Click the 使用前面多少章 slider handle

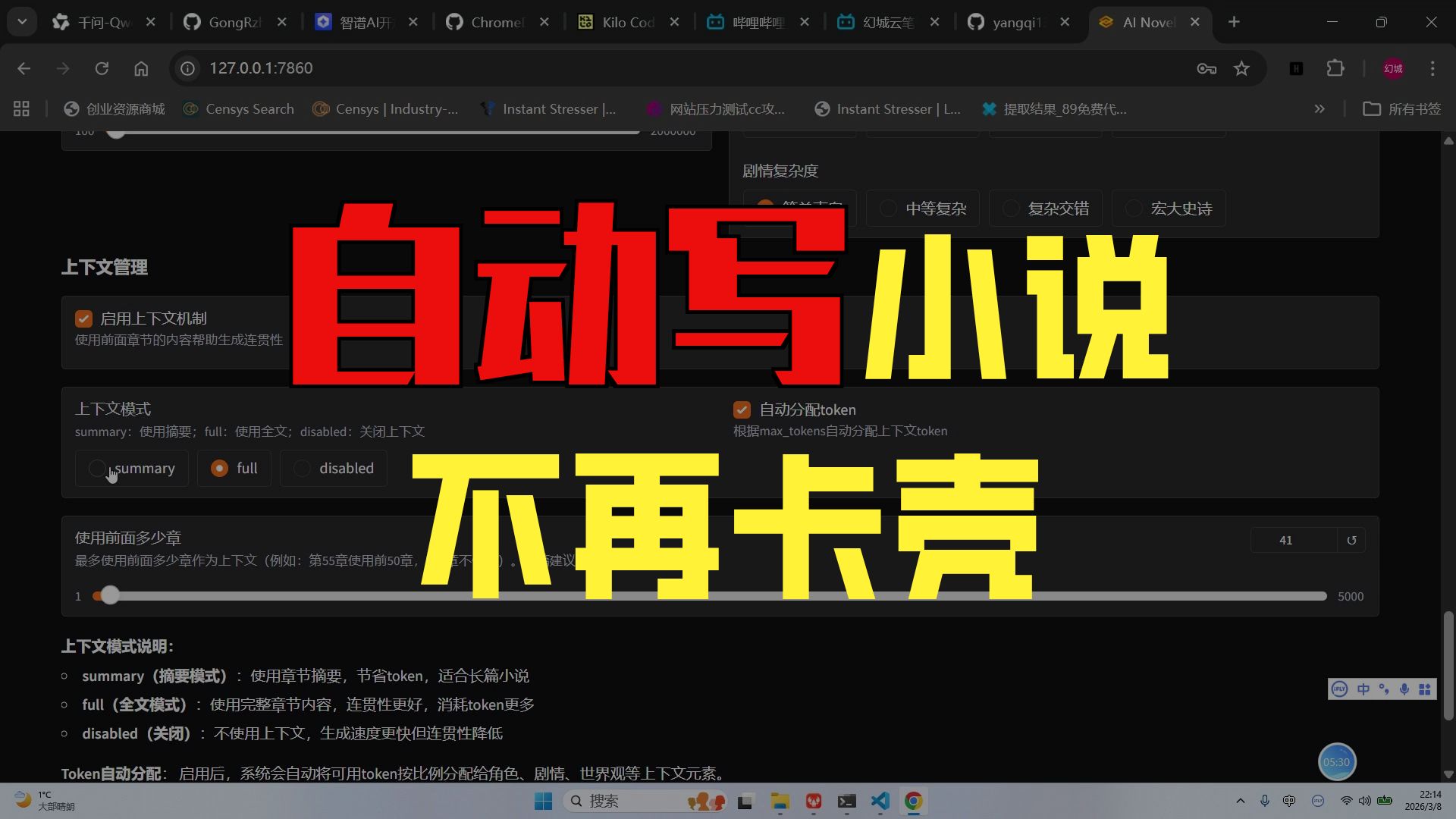click(110, 596)
